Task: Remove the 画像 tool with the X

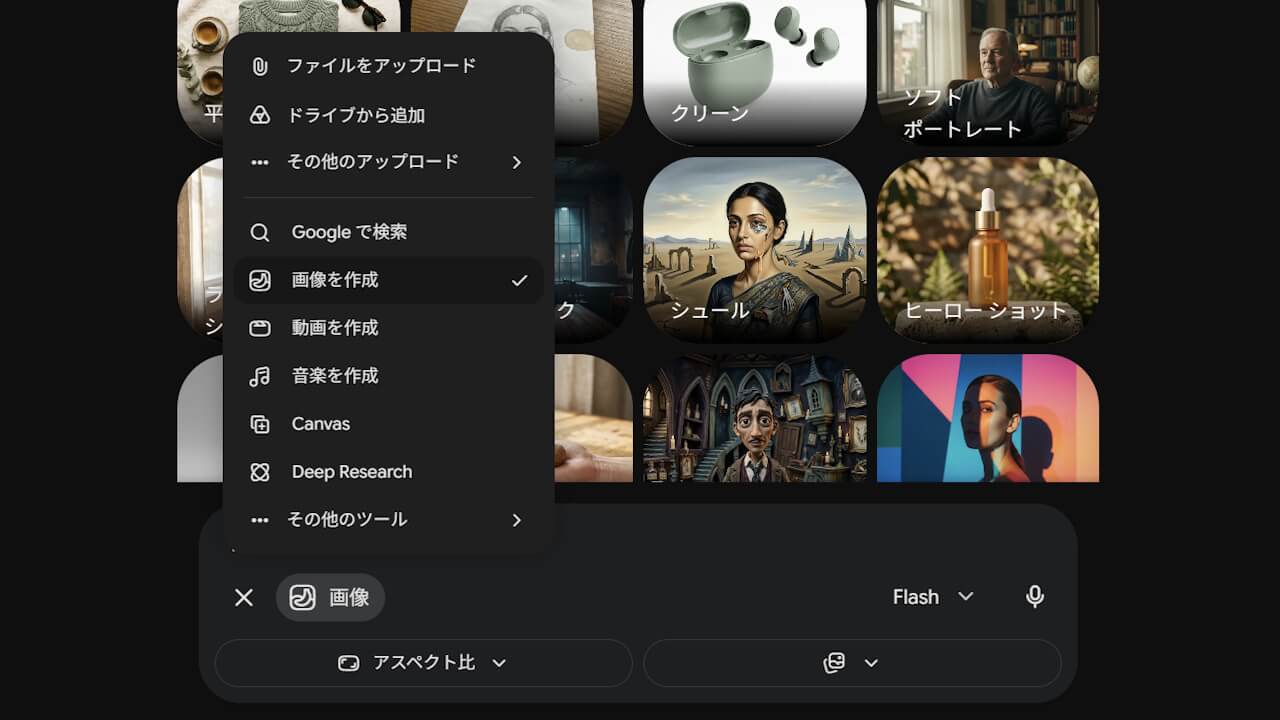Action: 244,597
